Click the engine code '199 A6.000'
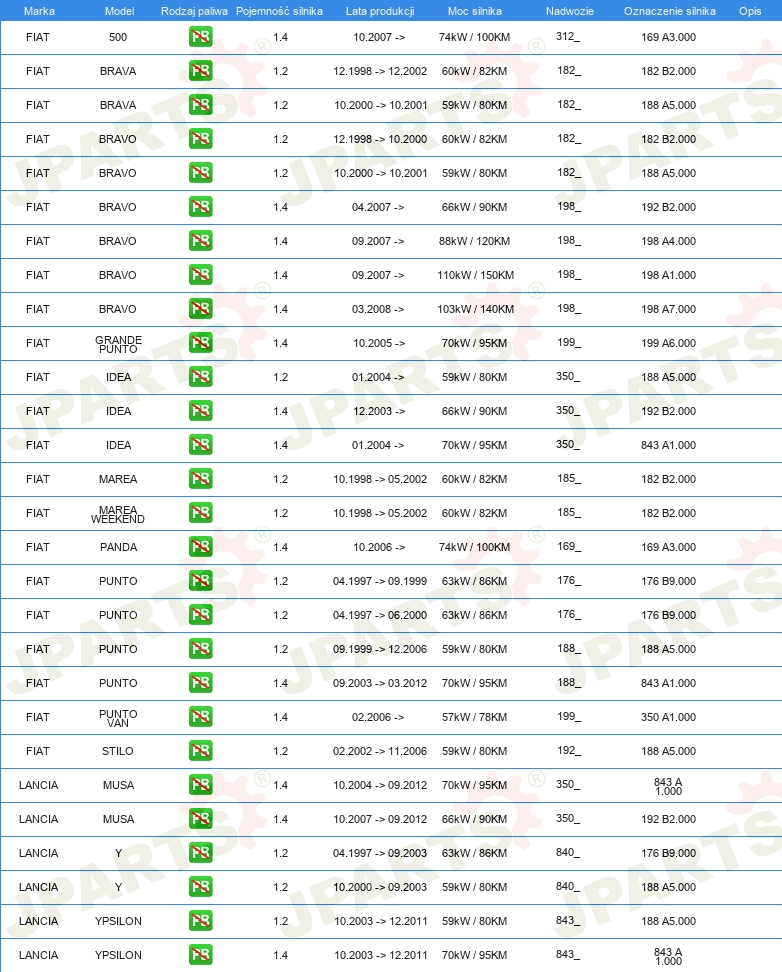 669,343
